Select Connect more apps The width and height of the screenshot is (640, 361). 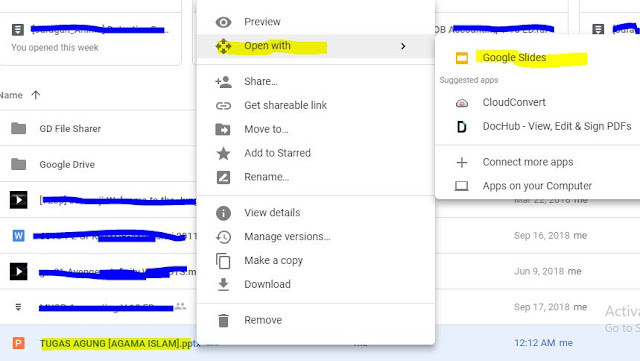coord(538,163)
